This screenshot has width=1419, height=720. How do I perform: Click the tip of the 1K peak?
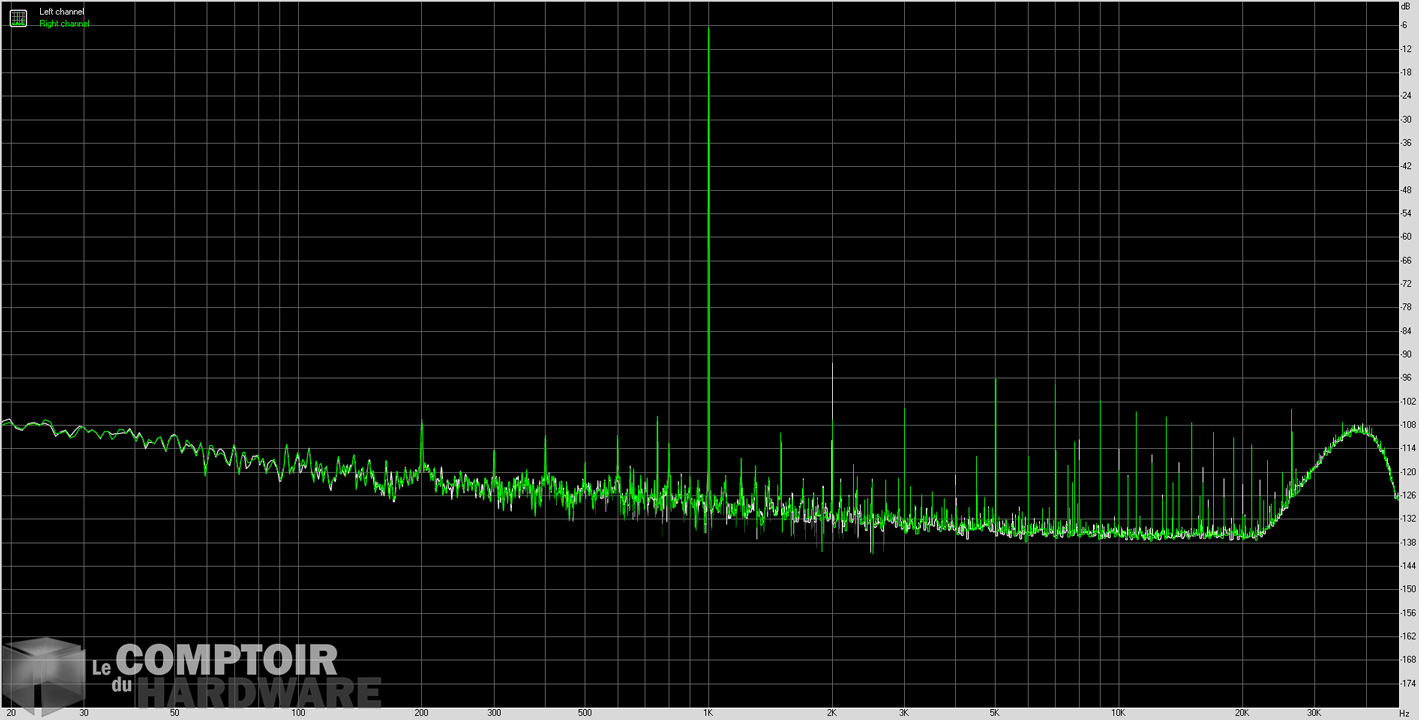708,27
